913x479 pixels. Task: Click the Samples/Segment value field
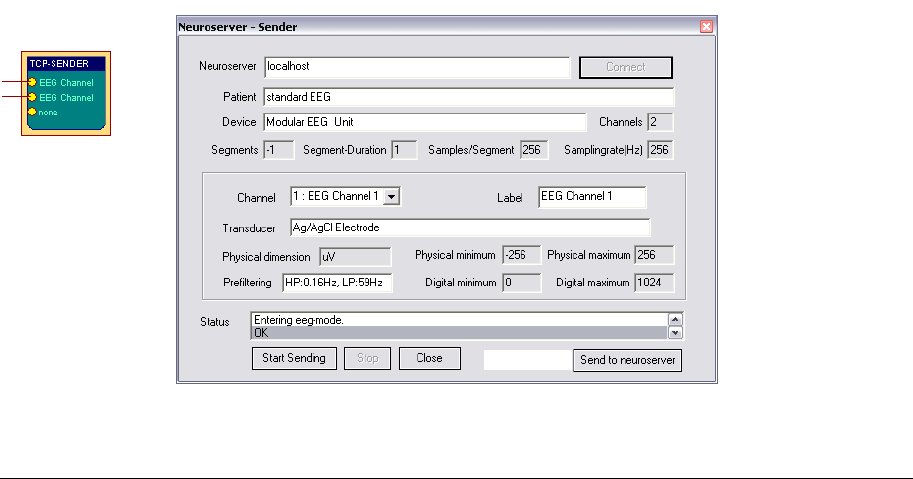[x=533, y=150]
